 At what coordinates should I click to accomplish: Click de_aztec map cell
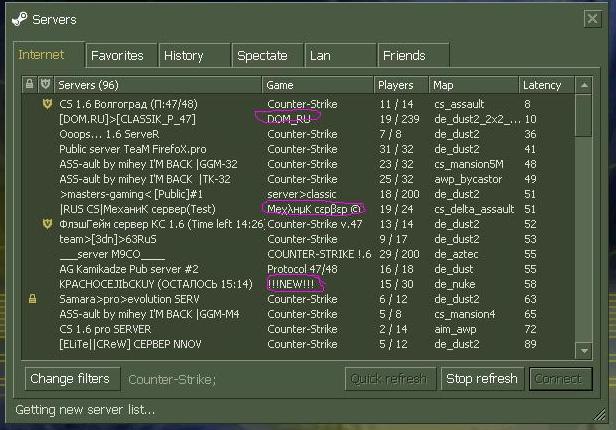(x=456, y=254)
